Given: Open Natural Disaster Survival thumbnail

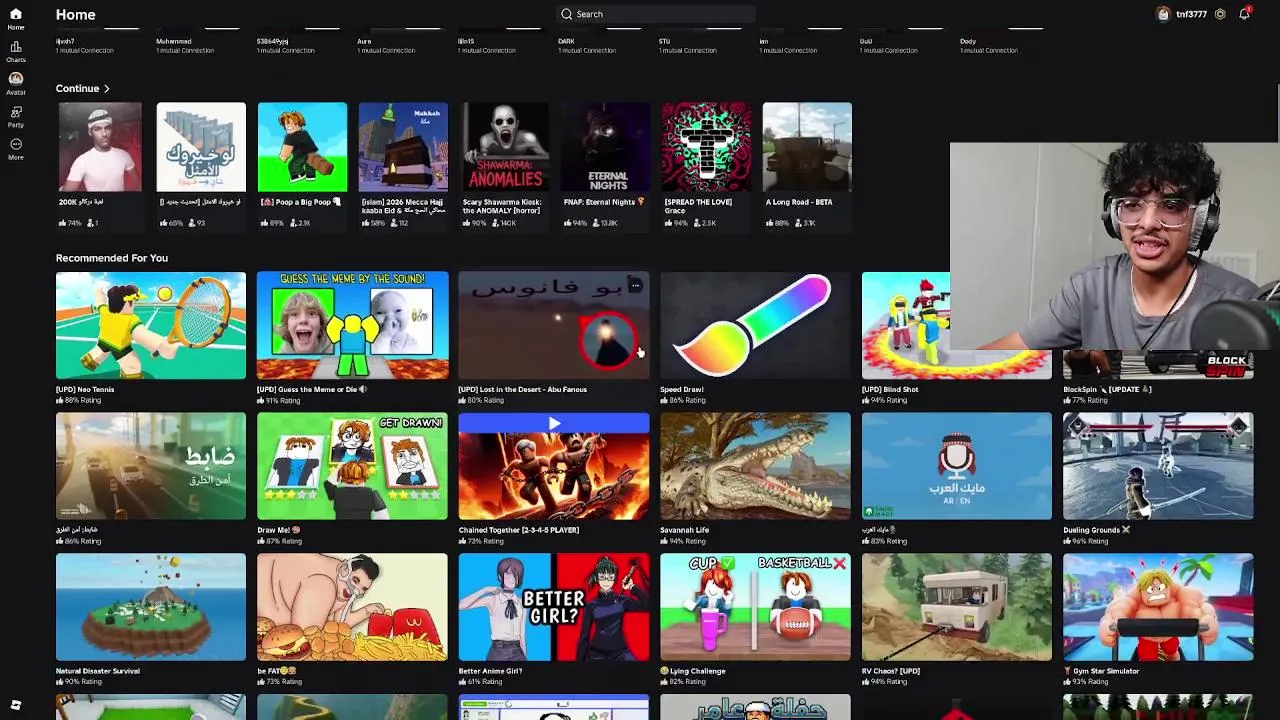Looking at the screenshot, I should tap(151, 607).
